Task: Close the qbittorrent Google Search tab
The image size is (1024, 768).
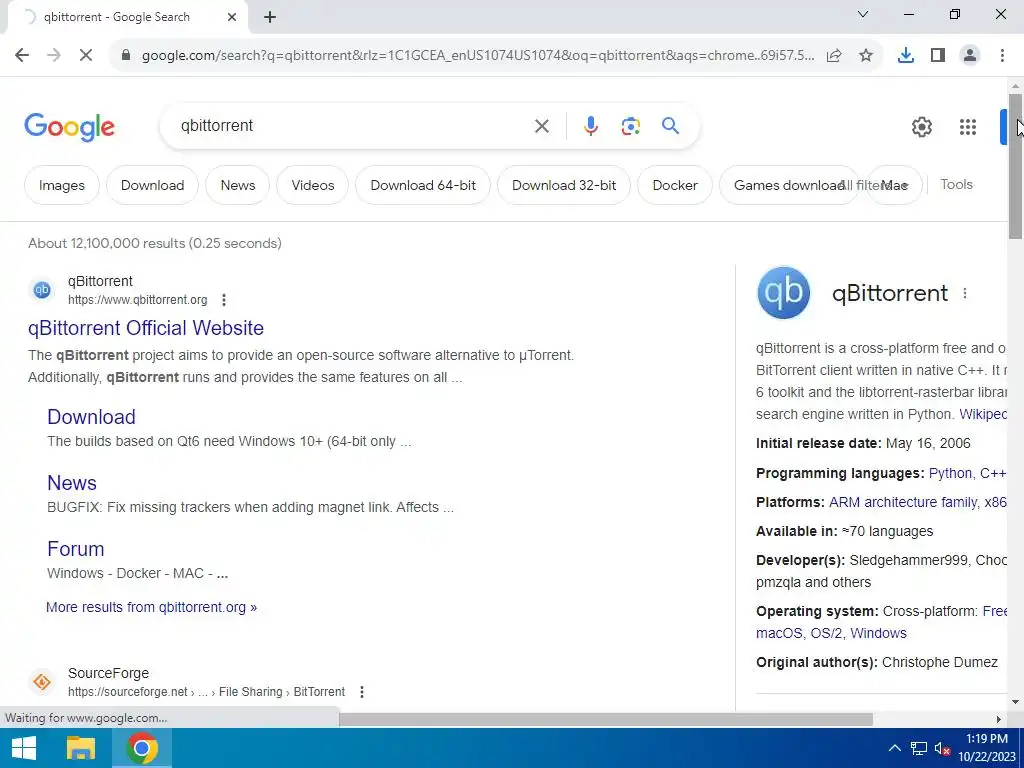Action: click(232, 17)
